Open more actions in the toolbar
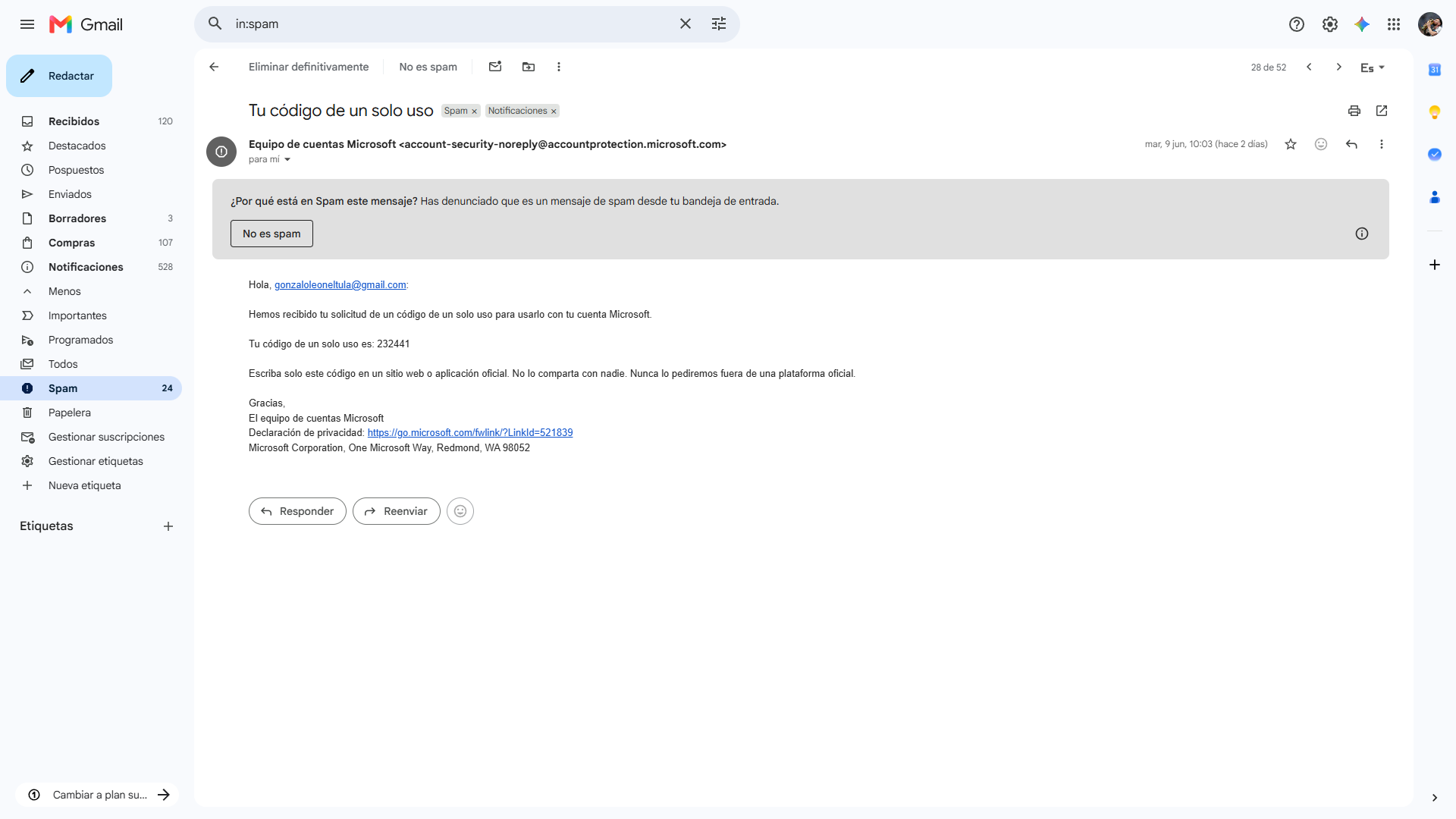Viewport: 1456px width, 819px height. point(559,67)
